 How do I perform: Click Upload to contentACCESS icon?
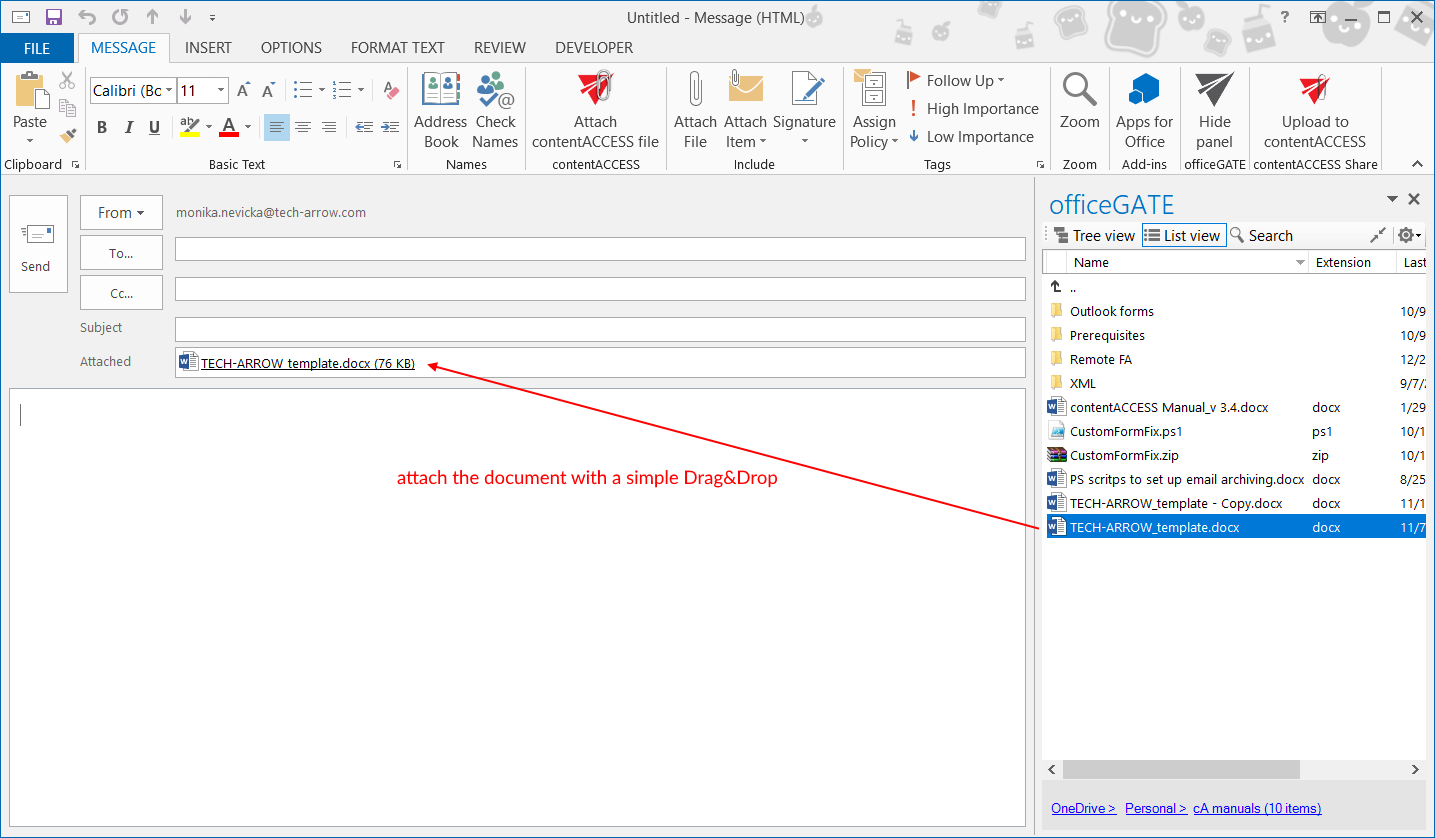click(x=1314, y=90)
